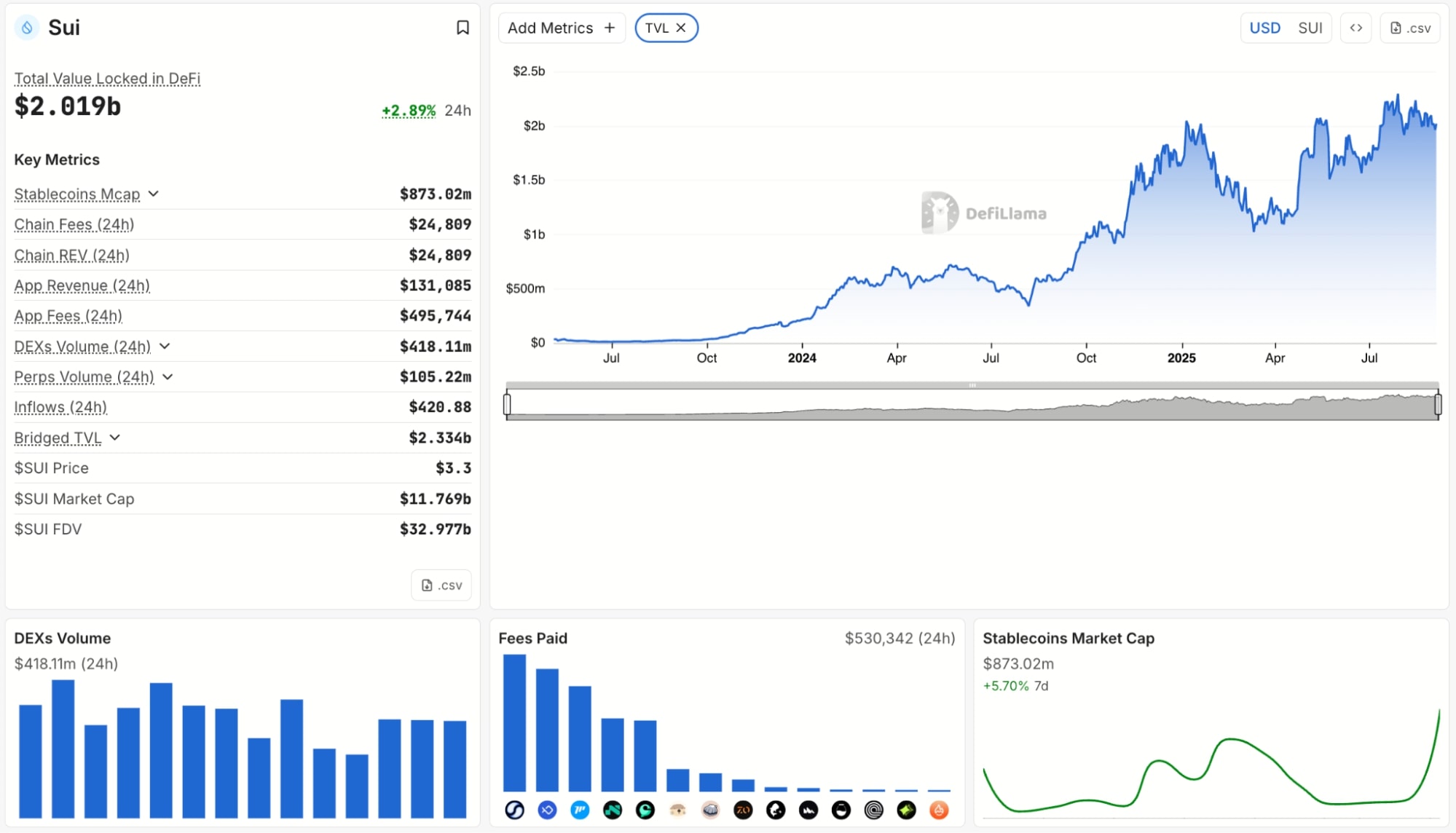Click the 2024 label on chart x-axis
1456x833 pixels.
point(802,358)
